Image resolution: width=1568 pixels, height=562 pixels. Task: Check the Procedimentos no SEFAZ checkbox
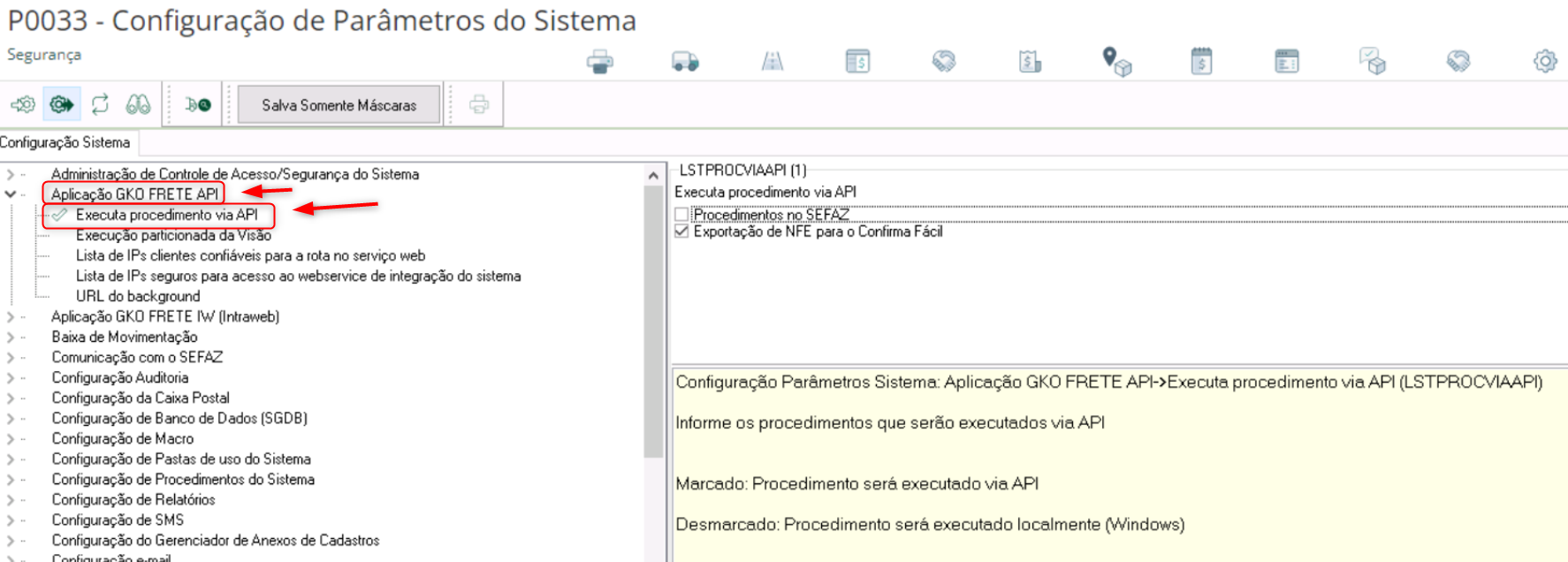681,215
